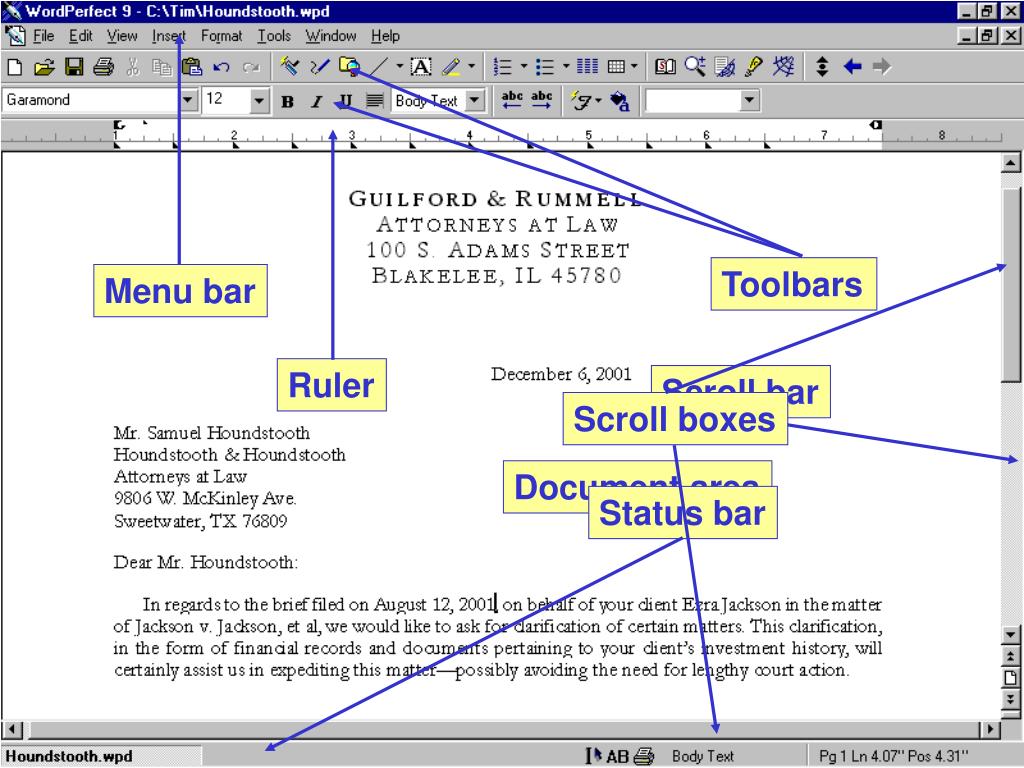Image resolution: width=1024 pixels, height=768 pixels.
Task: Click the Pg 1 Ln 4.07 Pos 4.31 indicator
Action: 893,756
